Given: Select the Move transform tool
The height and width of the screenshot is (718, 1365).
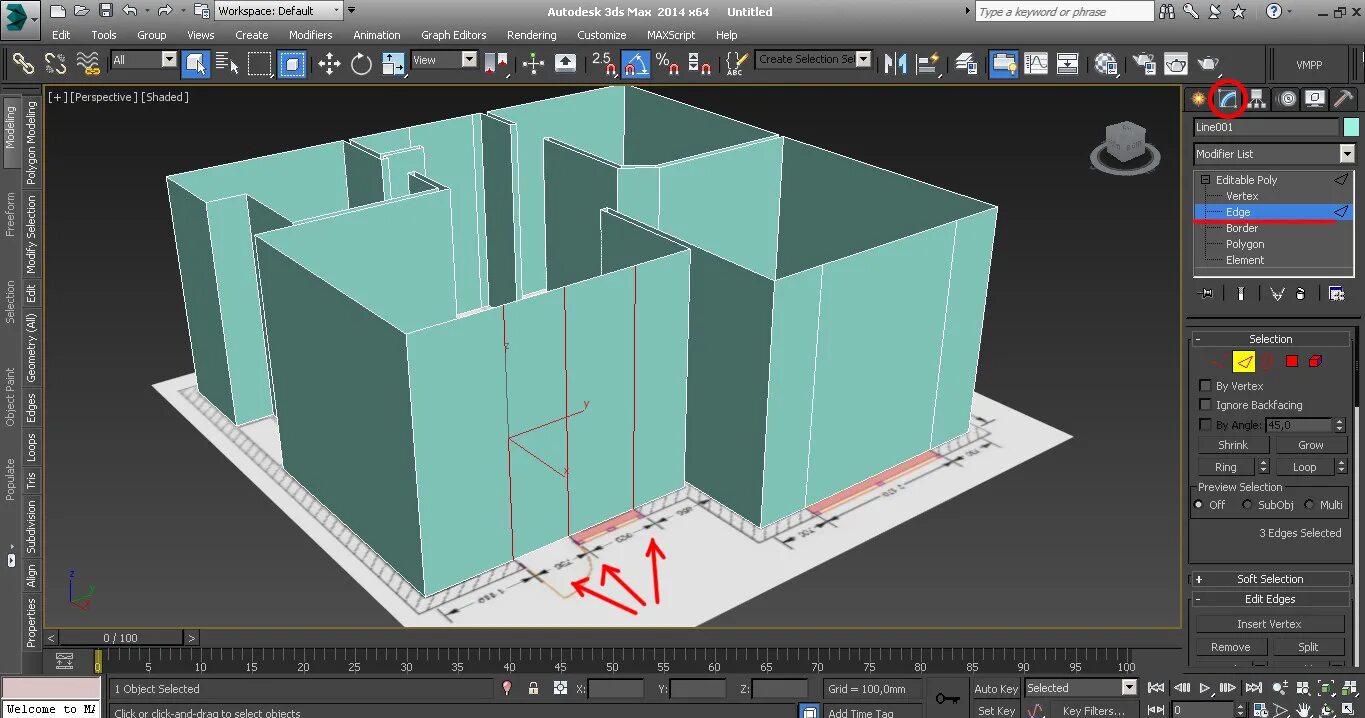Looking at the screenshot, I should coord(329,64).
